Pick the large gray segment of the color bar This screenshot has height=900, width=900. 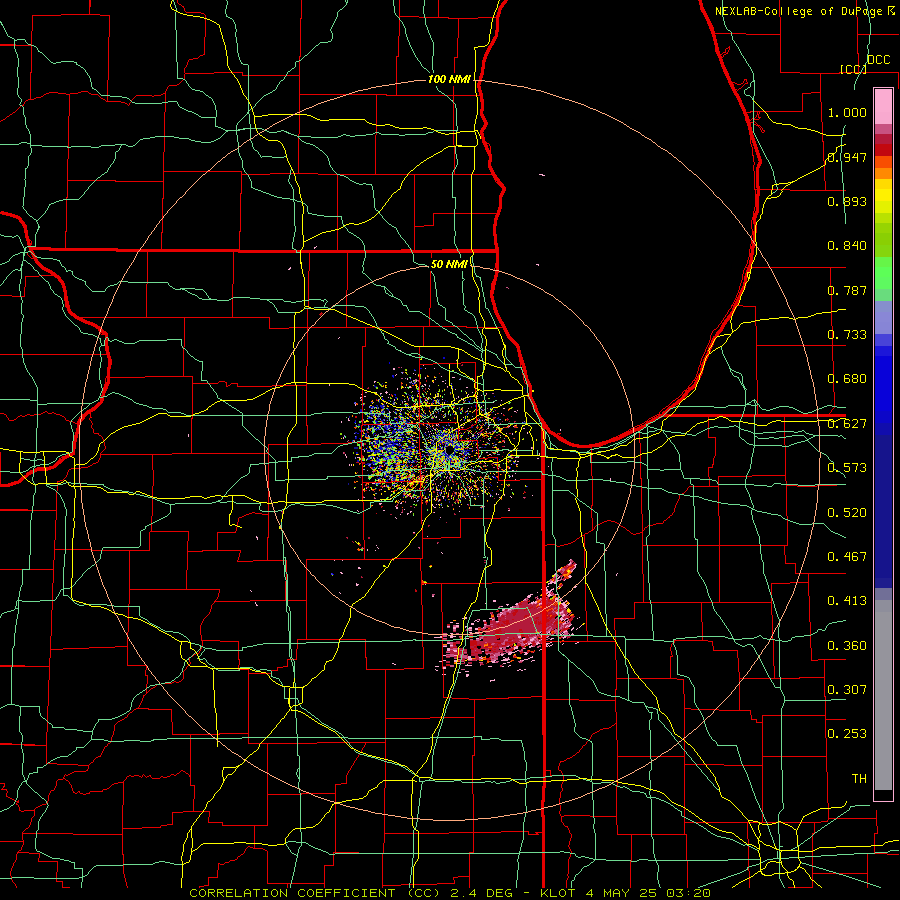[x=883, y=695]
